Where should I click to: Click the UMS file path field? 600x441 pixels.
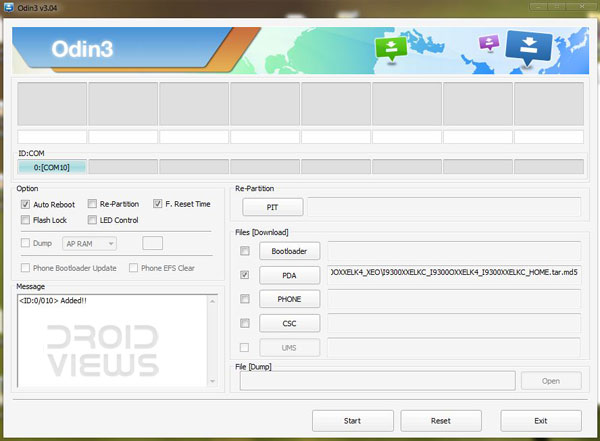pyautogui.click(x=454, y=348)
